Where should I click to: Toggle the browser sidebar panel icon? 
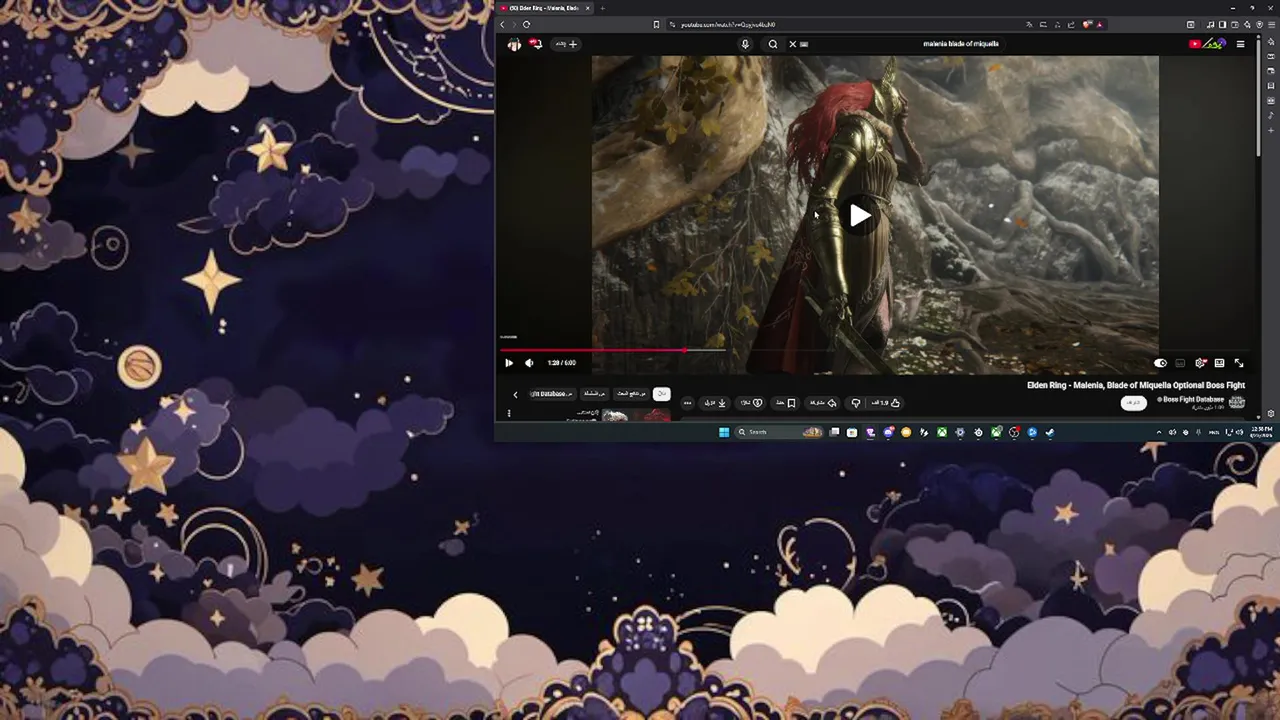click(1223, 24)
